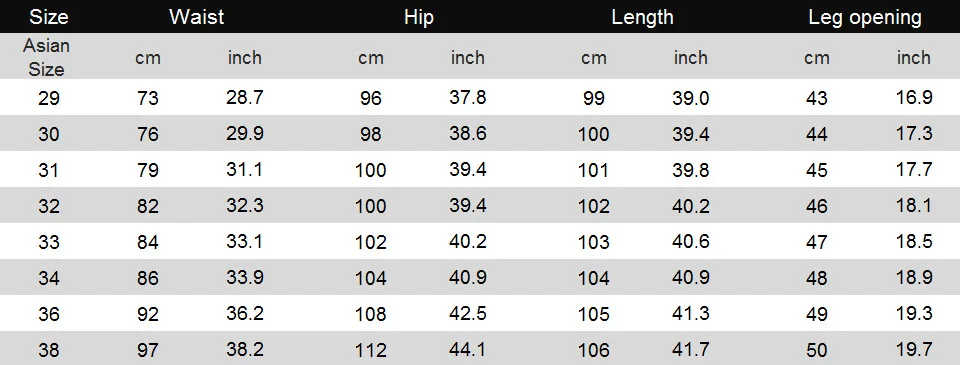Select the 19.7 inch leg opening value

pos(914,349)
